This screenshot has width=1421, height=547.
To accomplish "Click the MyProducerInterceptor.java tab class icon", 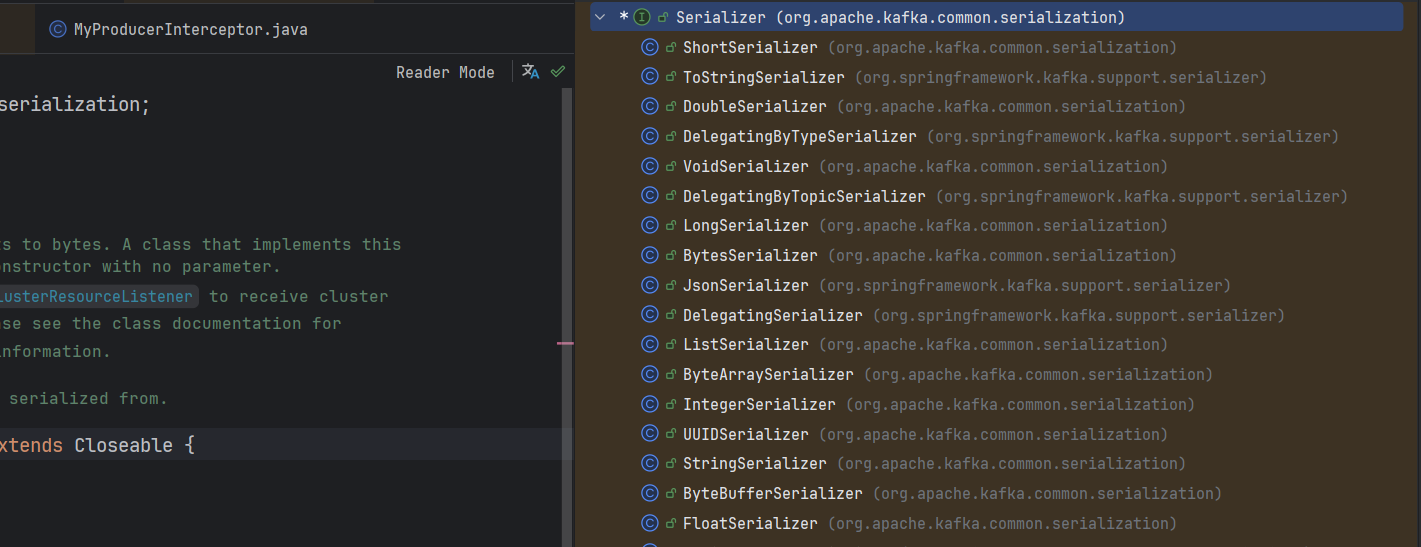I will pos(58,29).
